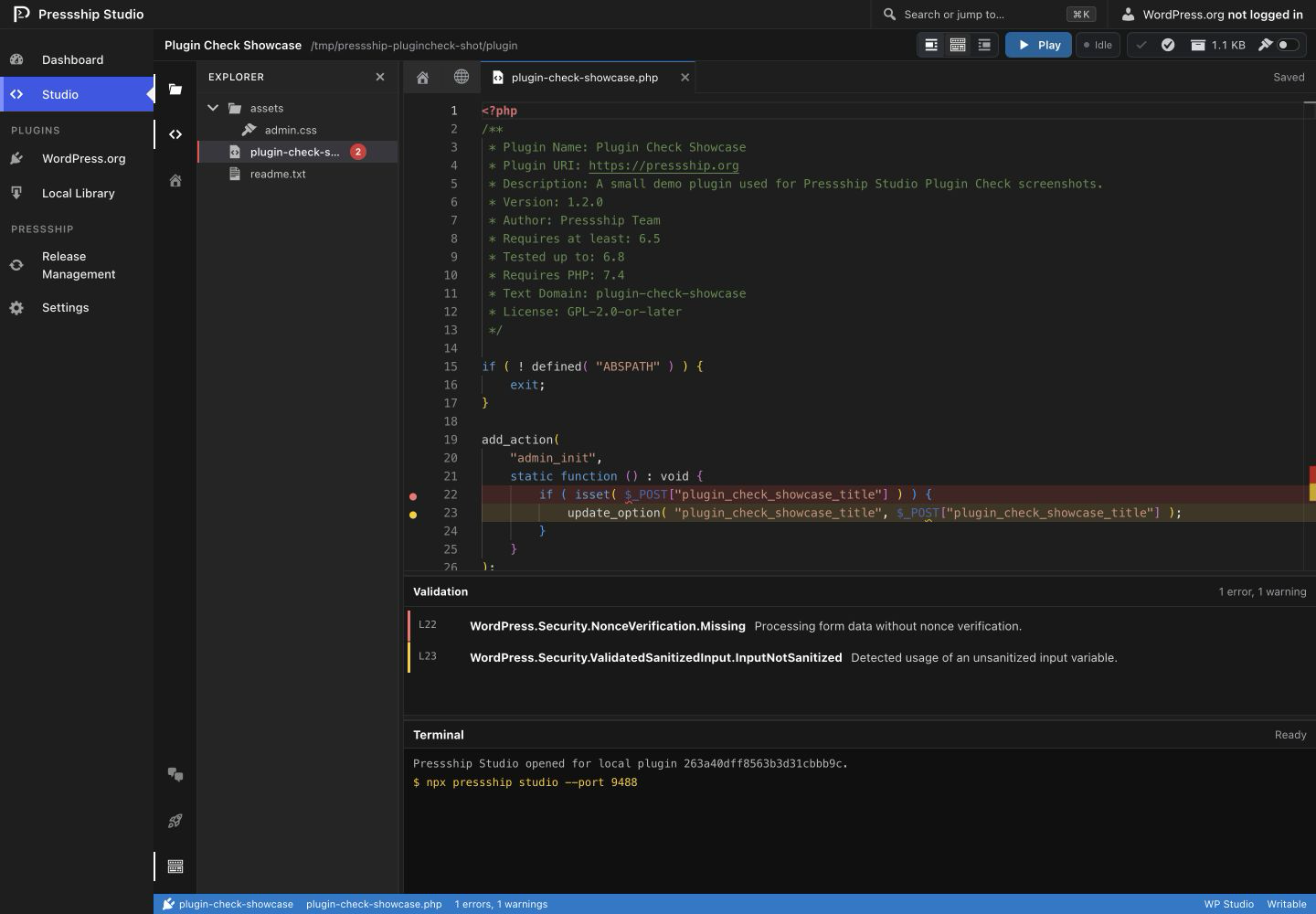Click plugin-check-showcase in the status bar

[x=236, y=904]
